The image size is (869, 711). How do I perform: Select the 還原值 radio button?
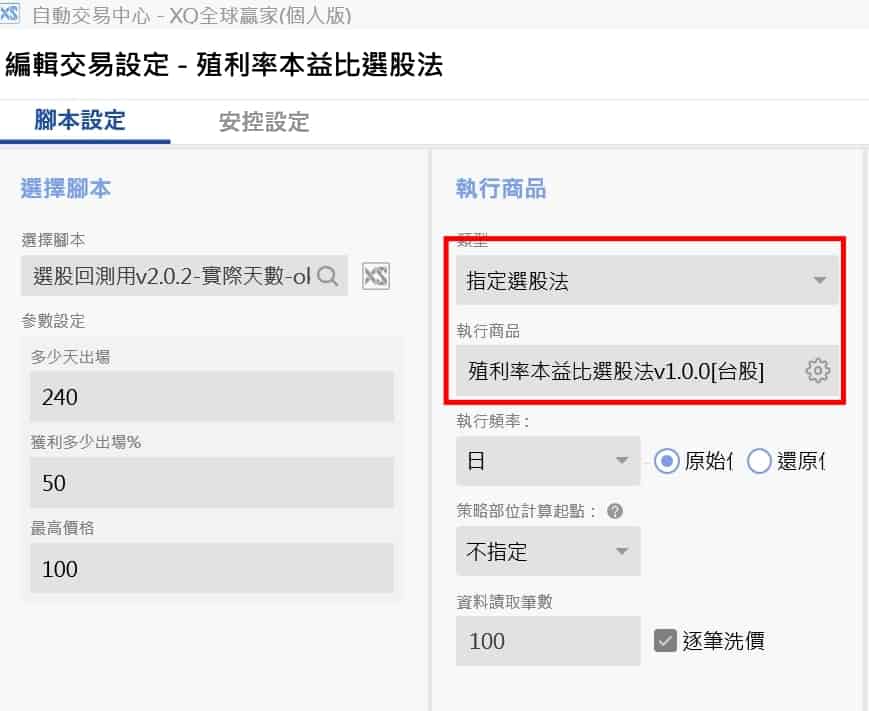pos(760,461)
